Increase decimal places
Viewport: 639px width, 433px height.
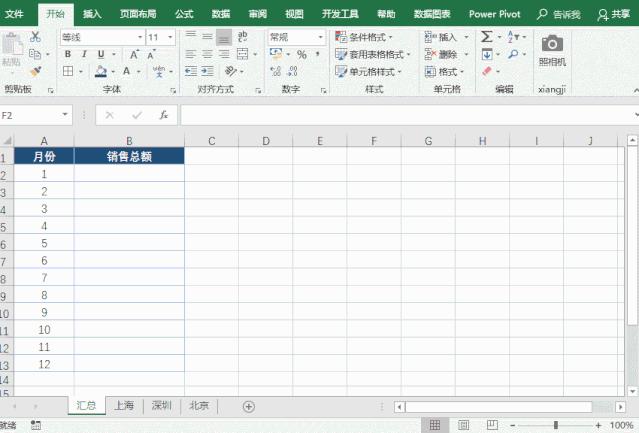tap(275, 72)
